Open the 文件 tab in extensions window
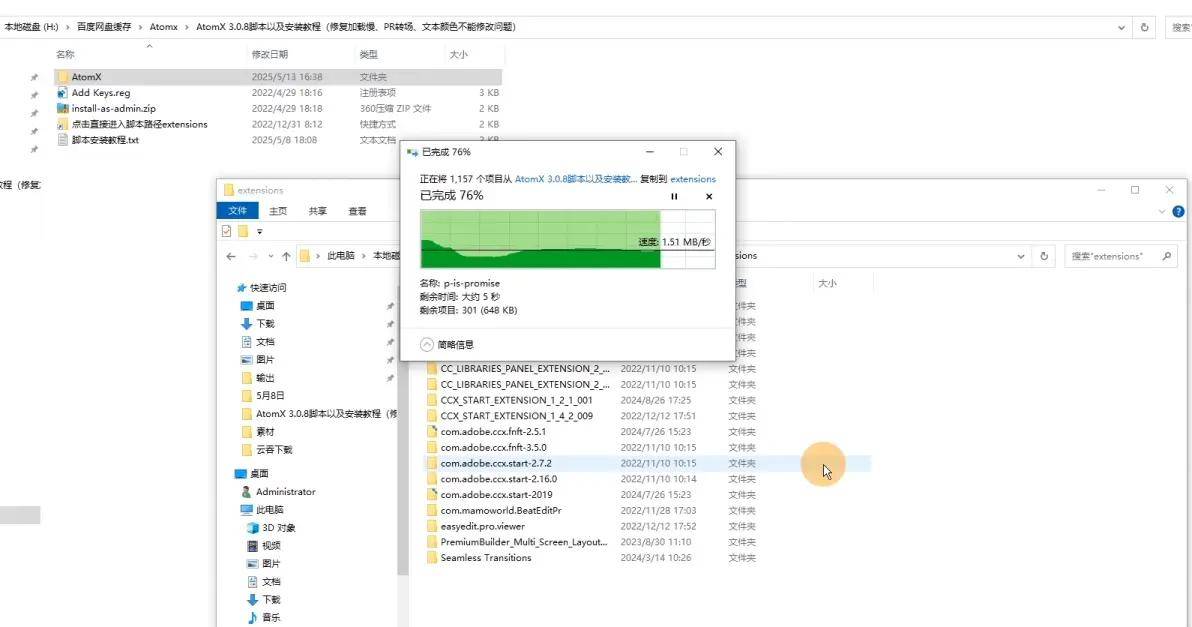1192x627 pixels. [237, 211]
